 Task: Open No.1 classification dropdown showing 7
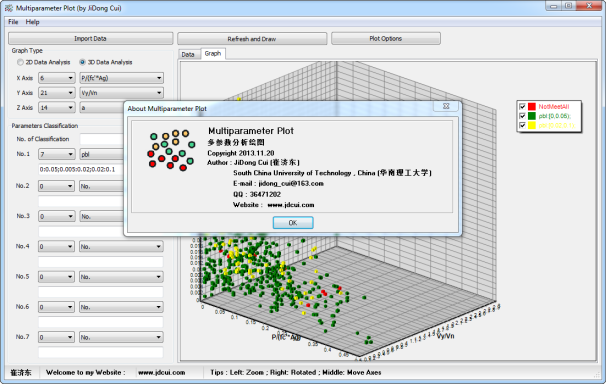[56, 154]
